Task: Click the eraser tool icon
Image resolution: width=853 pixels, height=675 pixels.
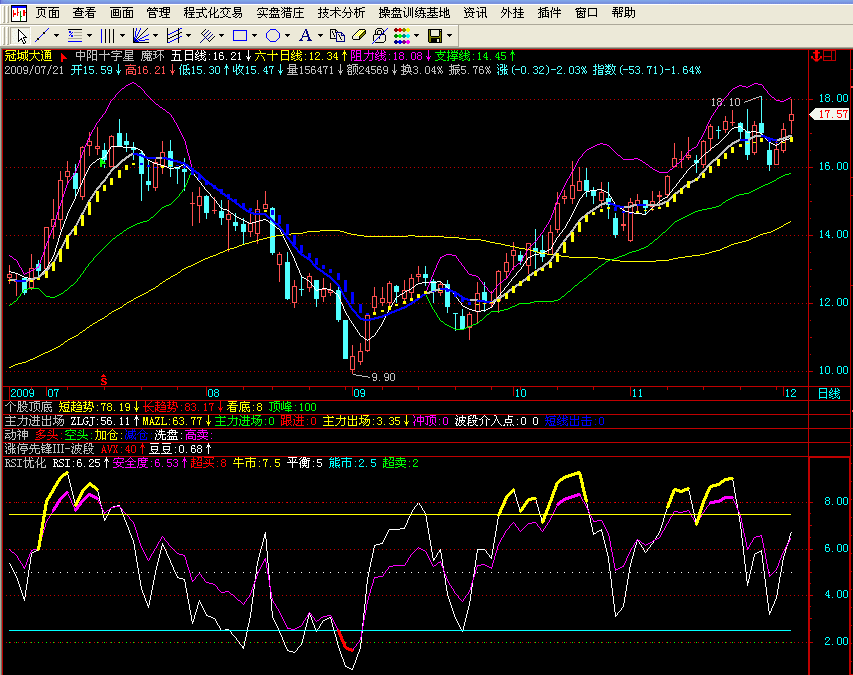Action: pyautogui.click(x=357, y=36)
